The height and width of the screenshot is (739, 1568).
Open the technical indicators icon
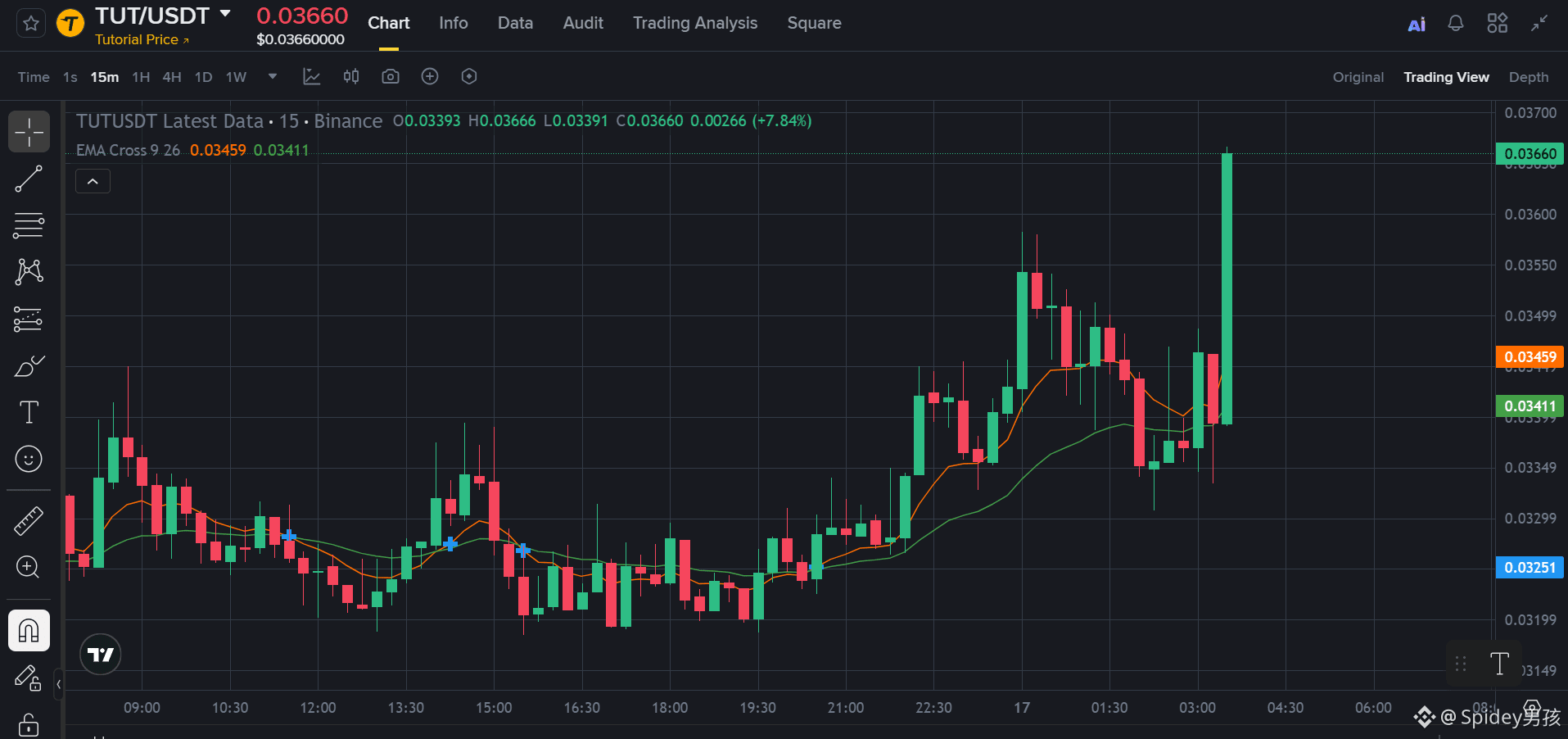[312, 76]
